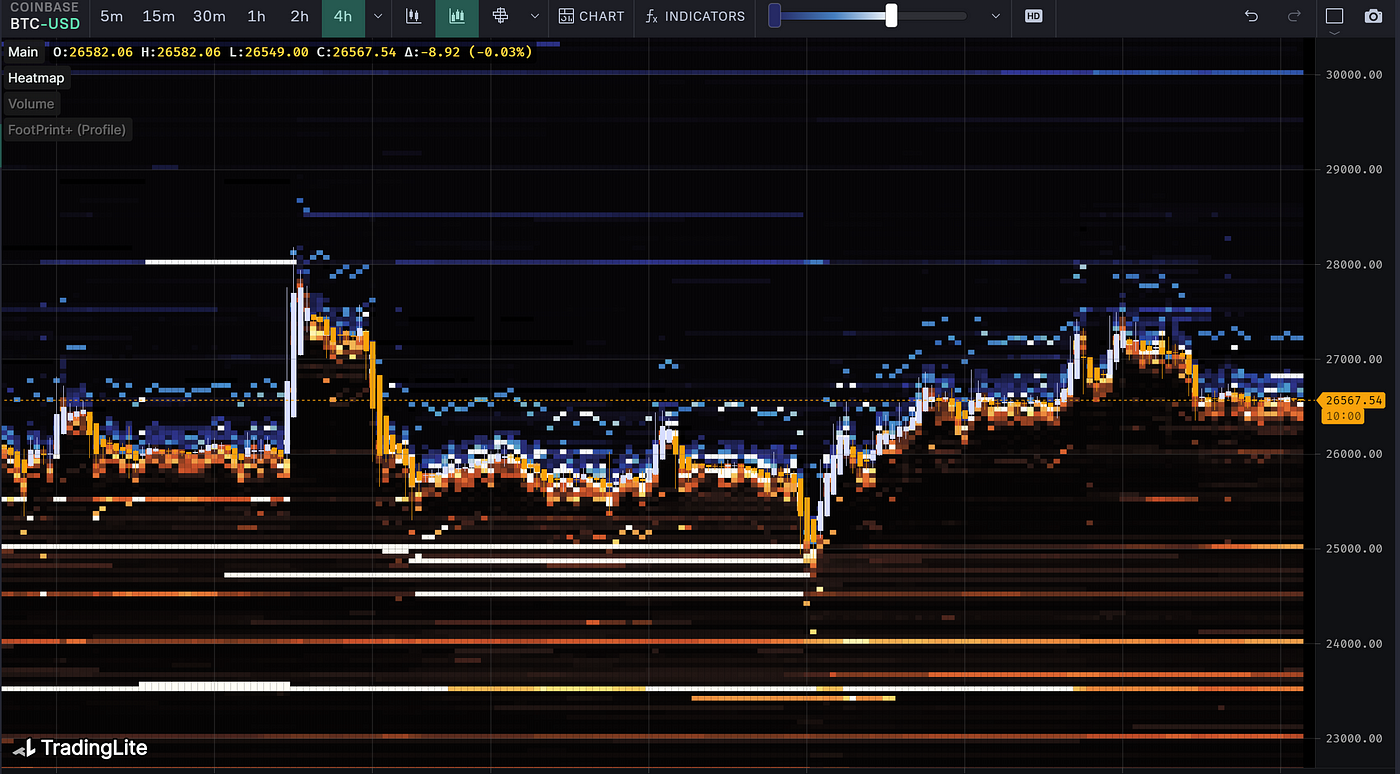This screenshot has width=1400, height=774.
Task: Select the 30m timeframe
Action: click(209, 16)
